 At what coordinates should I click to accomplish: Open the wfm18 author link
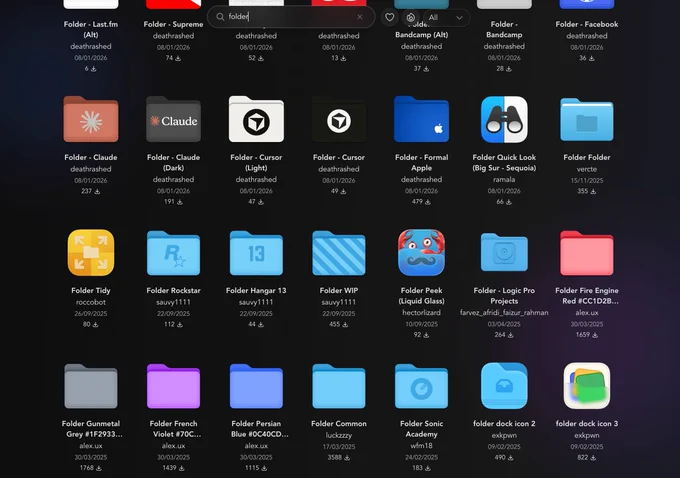(422, 446)
